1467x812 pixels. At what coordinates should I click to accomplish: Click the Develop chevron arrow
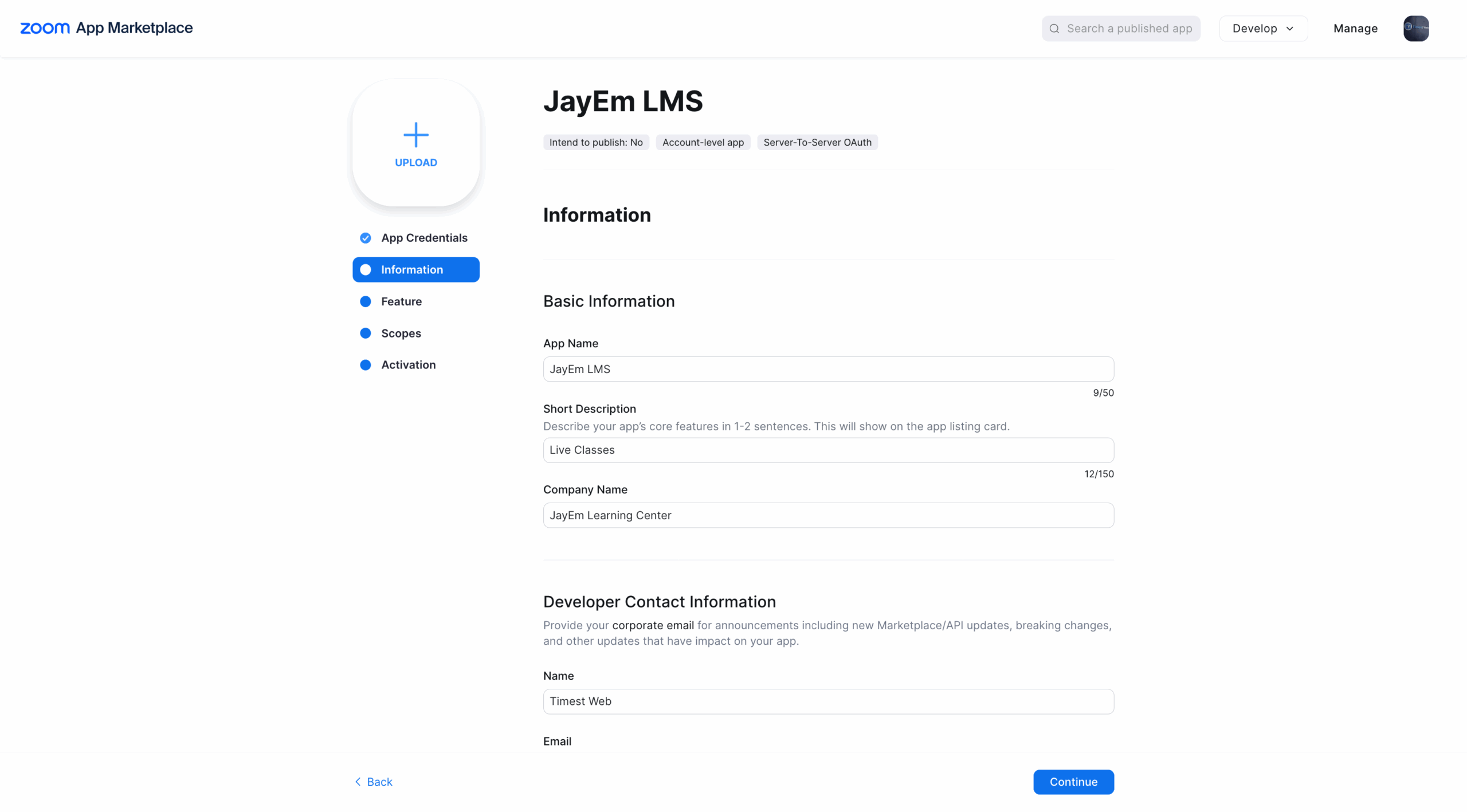(1290, 29)
